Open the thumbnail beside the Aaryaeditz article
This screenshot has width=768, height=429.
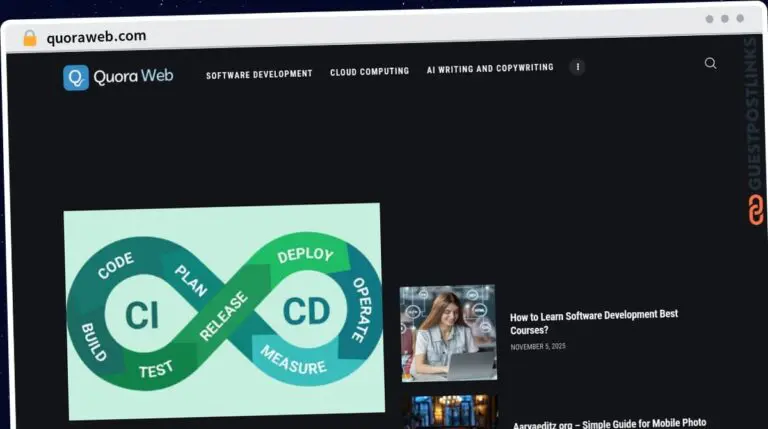[448, 412]
